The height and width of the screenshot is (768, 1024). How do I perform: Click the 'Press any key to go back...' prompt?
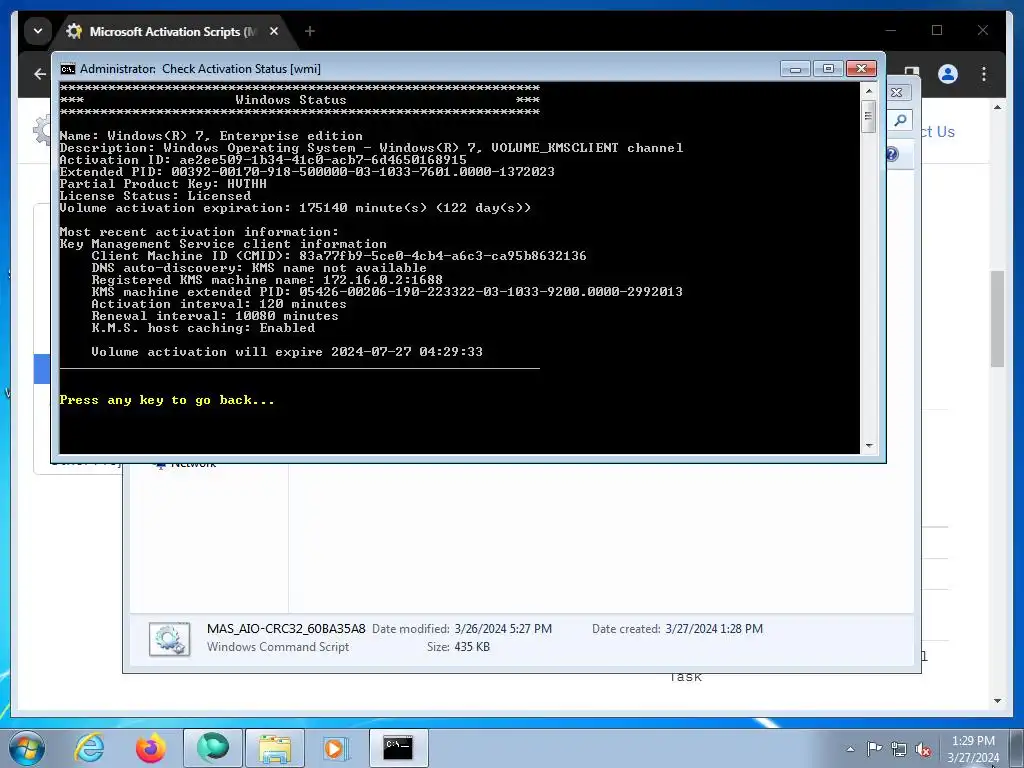point(167,400)
